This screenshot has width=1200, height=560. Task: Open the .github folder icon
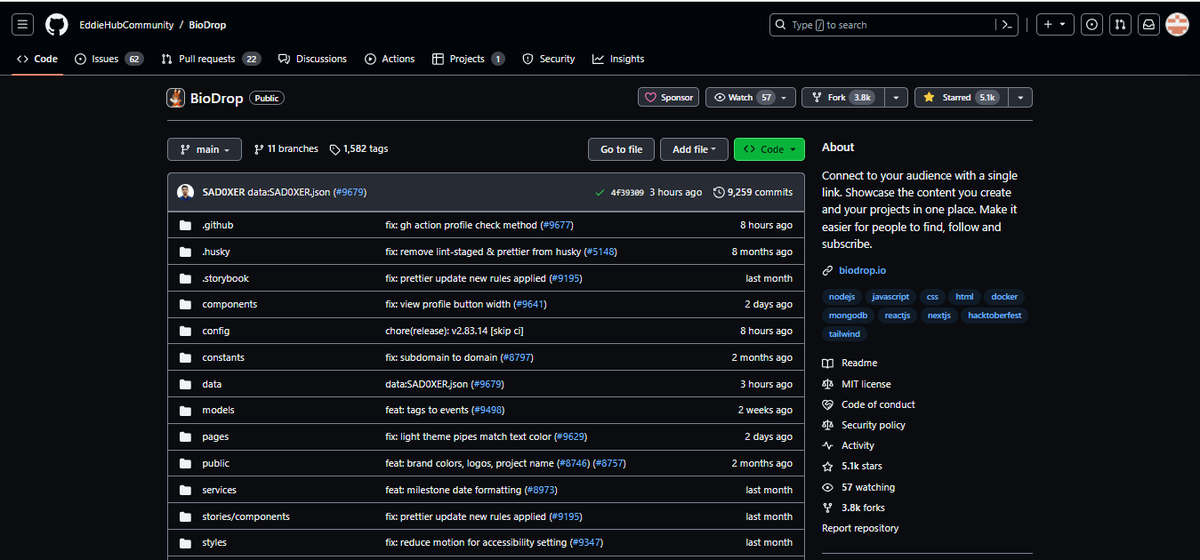185,225
